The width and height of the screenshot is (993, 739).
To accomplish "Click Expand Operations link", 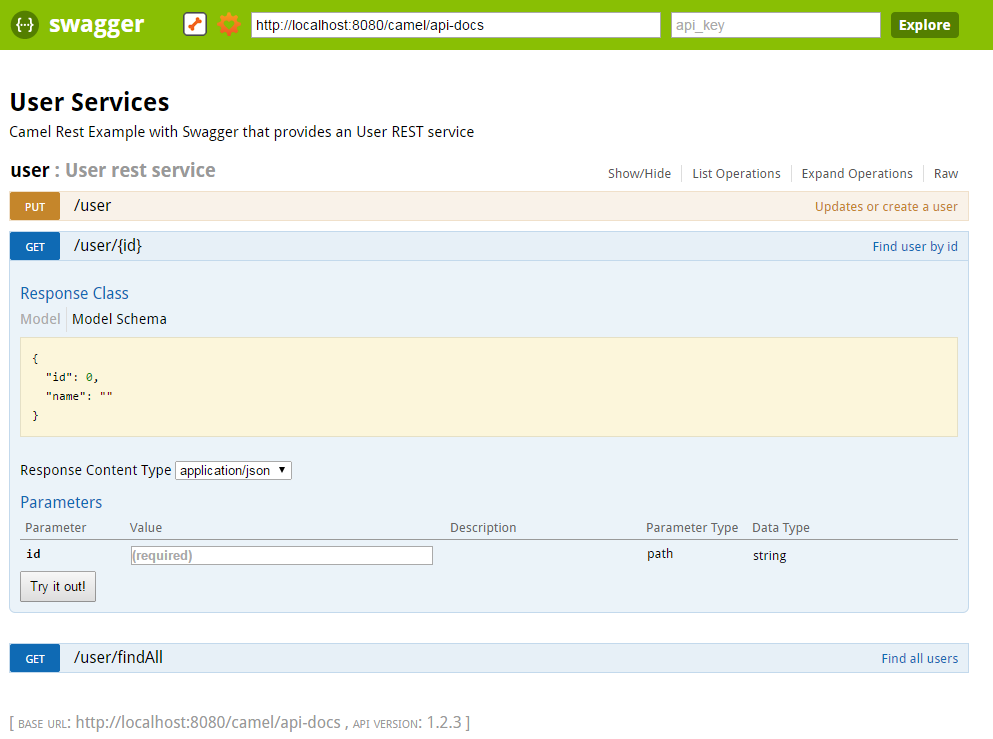I will click(857, 174).
